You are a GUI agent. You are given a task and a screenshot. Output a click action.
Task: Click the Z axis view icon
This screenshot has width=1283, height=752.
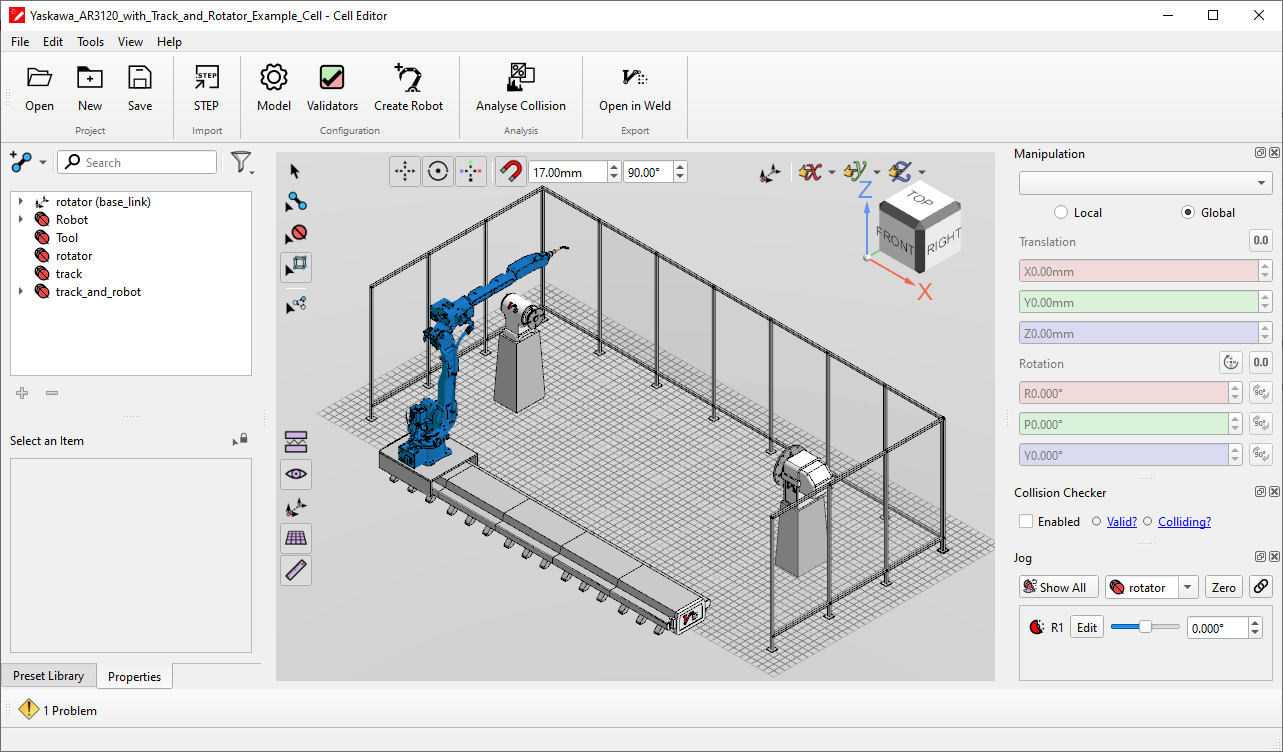pos(900,172)
